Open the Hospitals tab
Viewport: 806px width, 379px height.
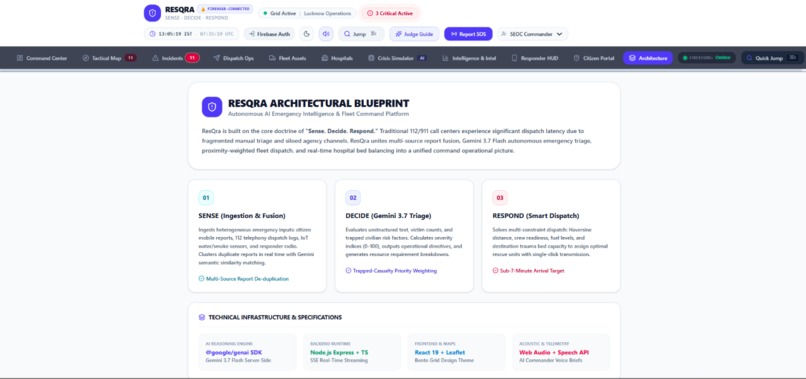pyautogui.click(x=337, y=58)
